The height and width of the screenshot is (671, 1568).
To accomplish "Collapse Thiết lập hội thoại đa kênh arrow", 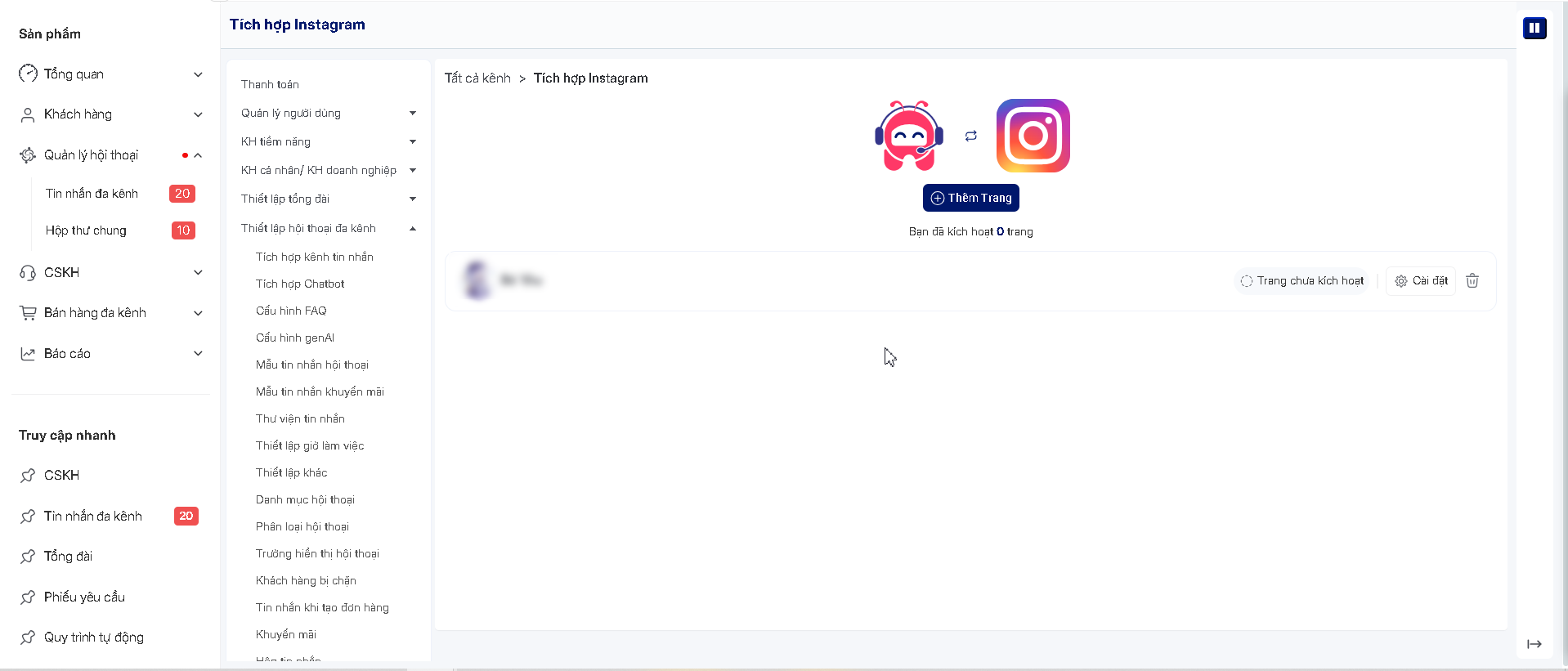I will coord(413,228).
